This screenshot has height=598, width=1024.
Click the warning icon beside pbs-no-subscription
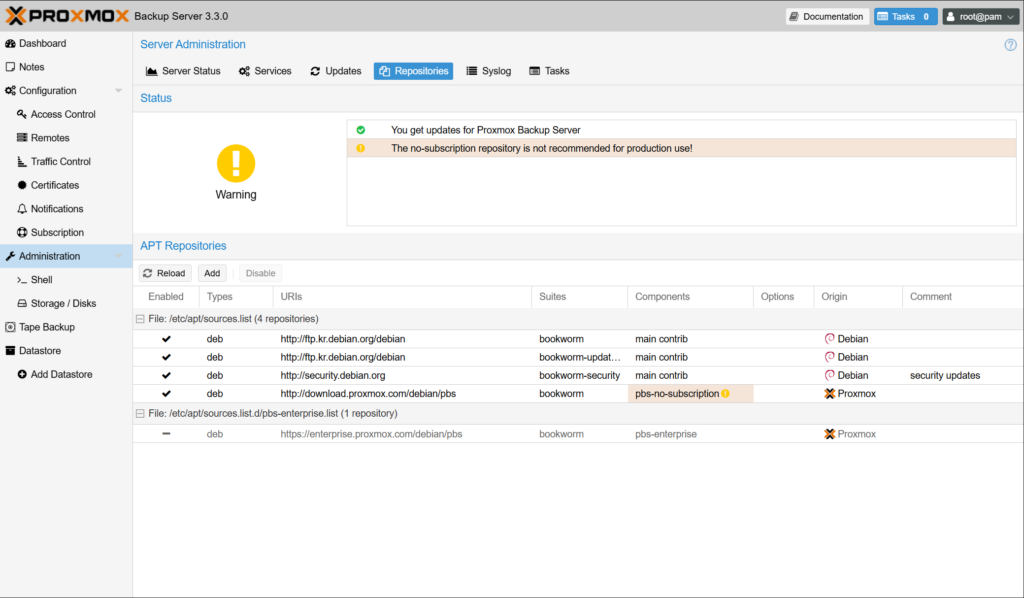coord(725,394)
